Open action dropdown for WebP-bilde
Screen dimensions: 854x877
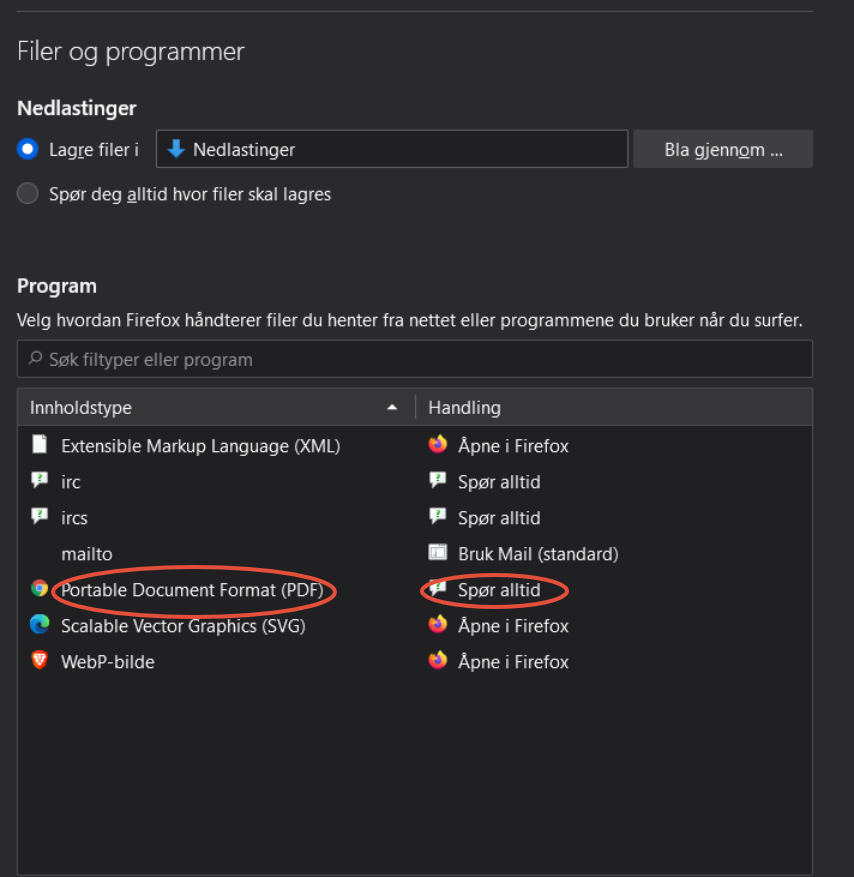[513, 662]
